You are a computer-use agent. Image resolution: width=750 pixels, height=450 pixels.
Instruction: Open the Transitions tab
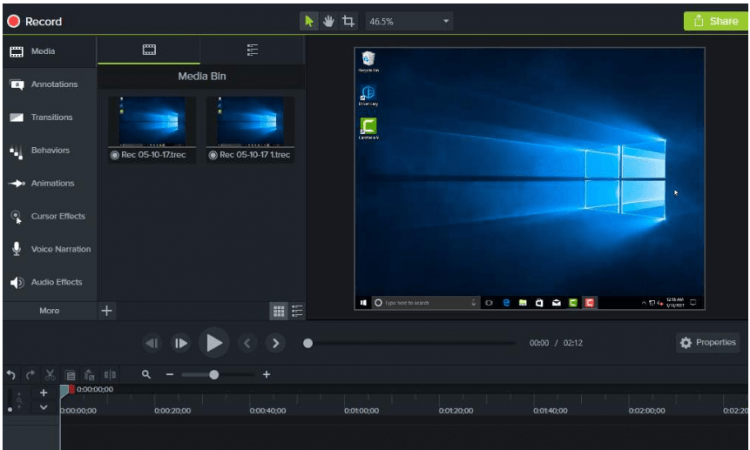pyautogui.click(x=50, y=117)
